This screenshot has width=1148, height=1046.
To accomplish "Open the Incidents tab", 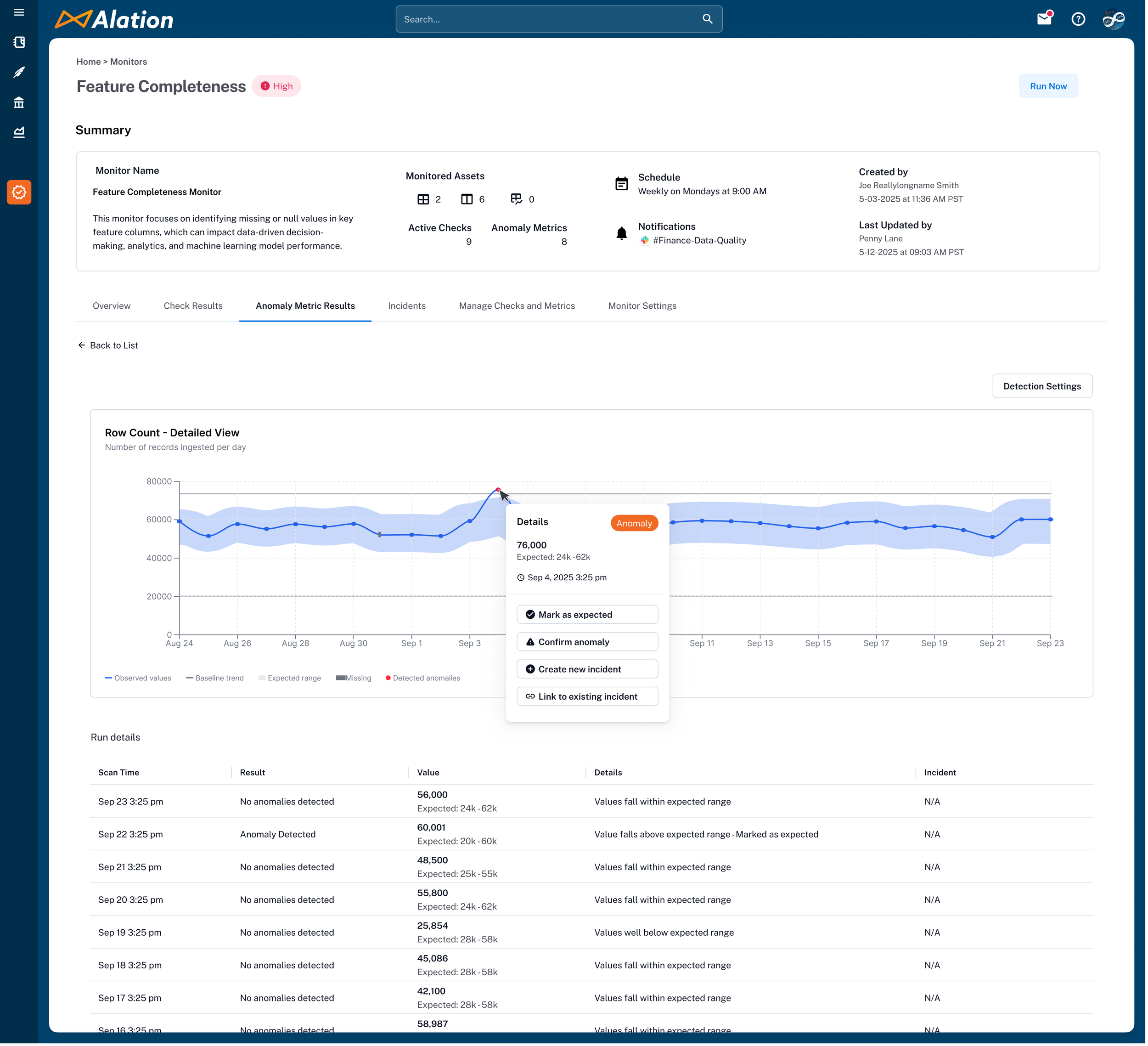I will pyautogui.click(x=406, y=306).
